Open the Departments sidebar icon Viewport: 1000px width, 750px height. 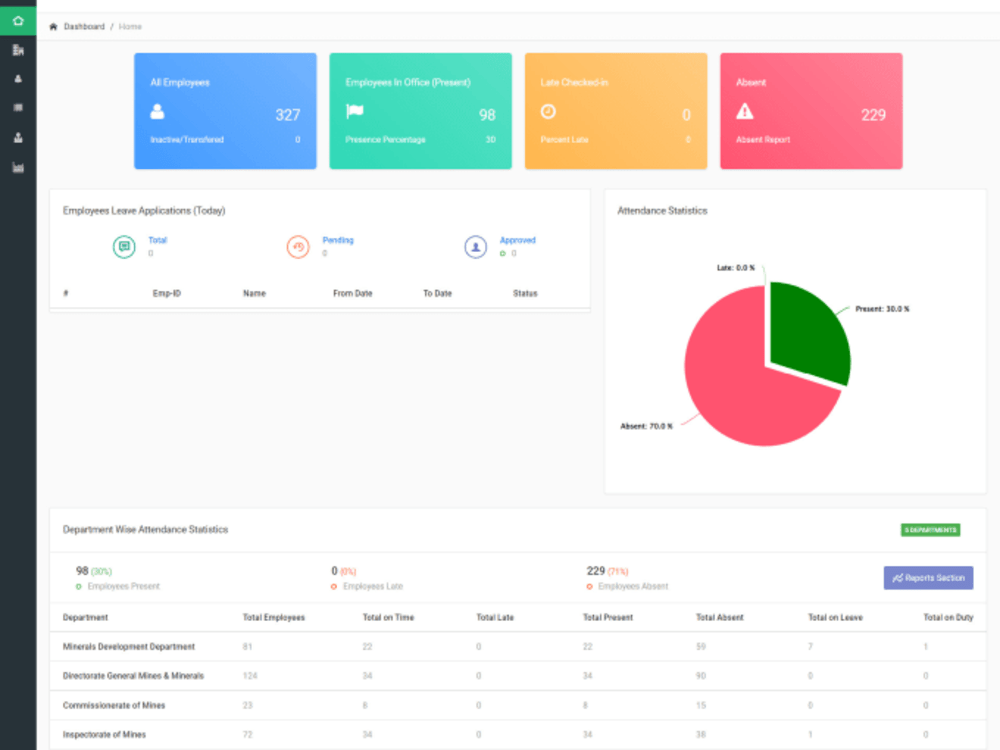18,49
